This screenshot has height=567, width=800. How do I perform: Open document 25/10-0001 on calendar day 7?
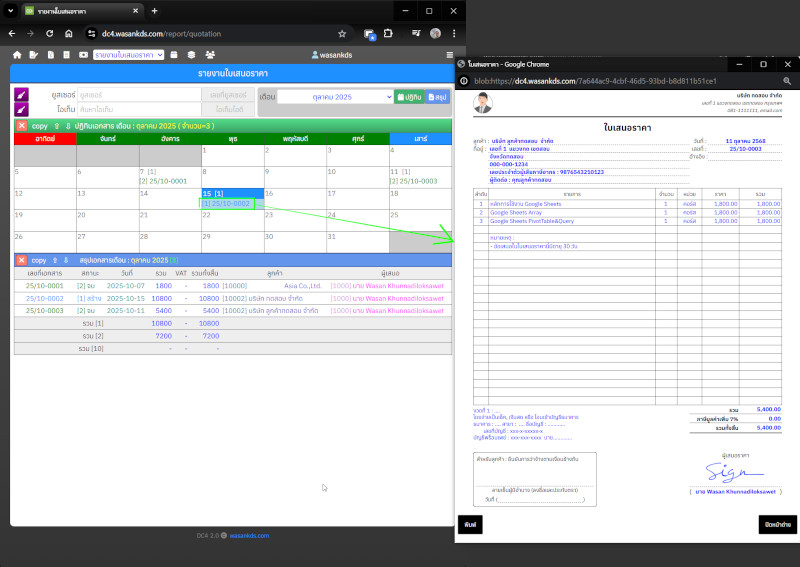click(x=163, y=181)
